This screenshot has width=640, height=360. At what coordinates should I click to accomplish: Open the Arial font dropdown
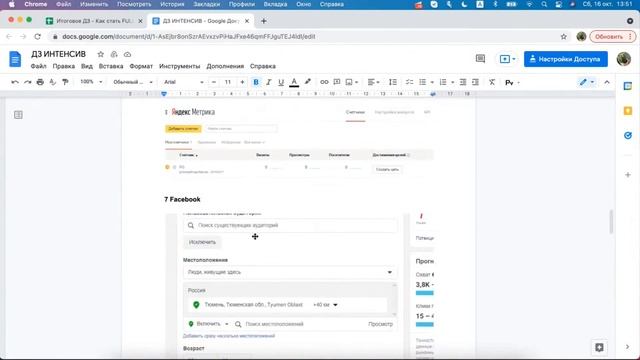[183, 82]
